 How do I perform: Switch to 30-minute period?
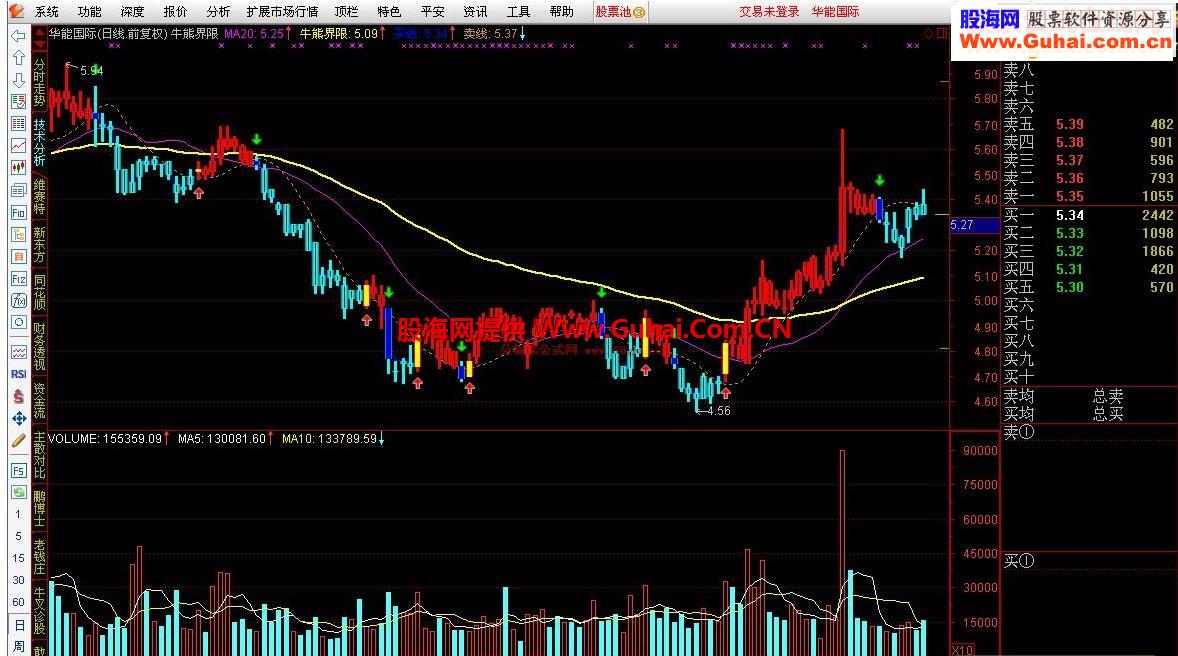point(18,580)
